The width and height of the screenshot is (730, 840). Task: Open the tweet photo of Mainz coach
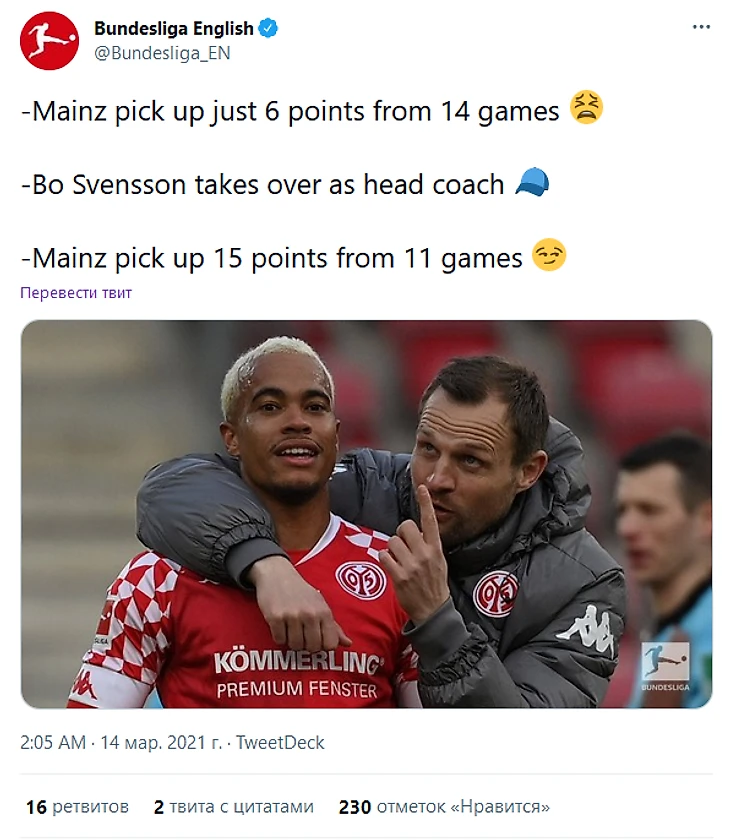point(366,514)
